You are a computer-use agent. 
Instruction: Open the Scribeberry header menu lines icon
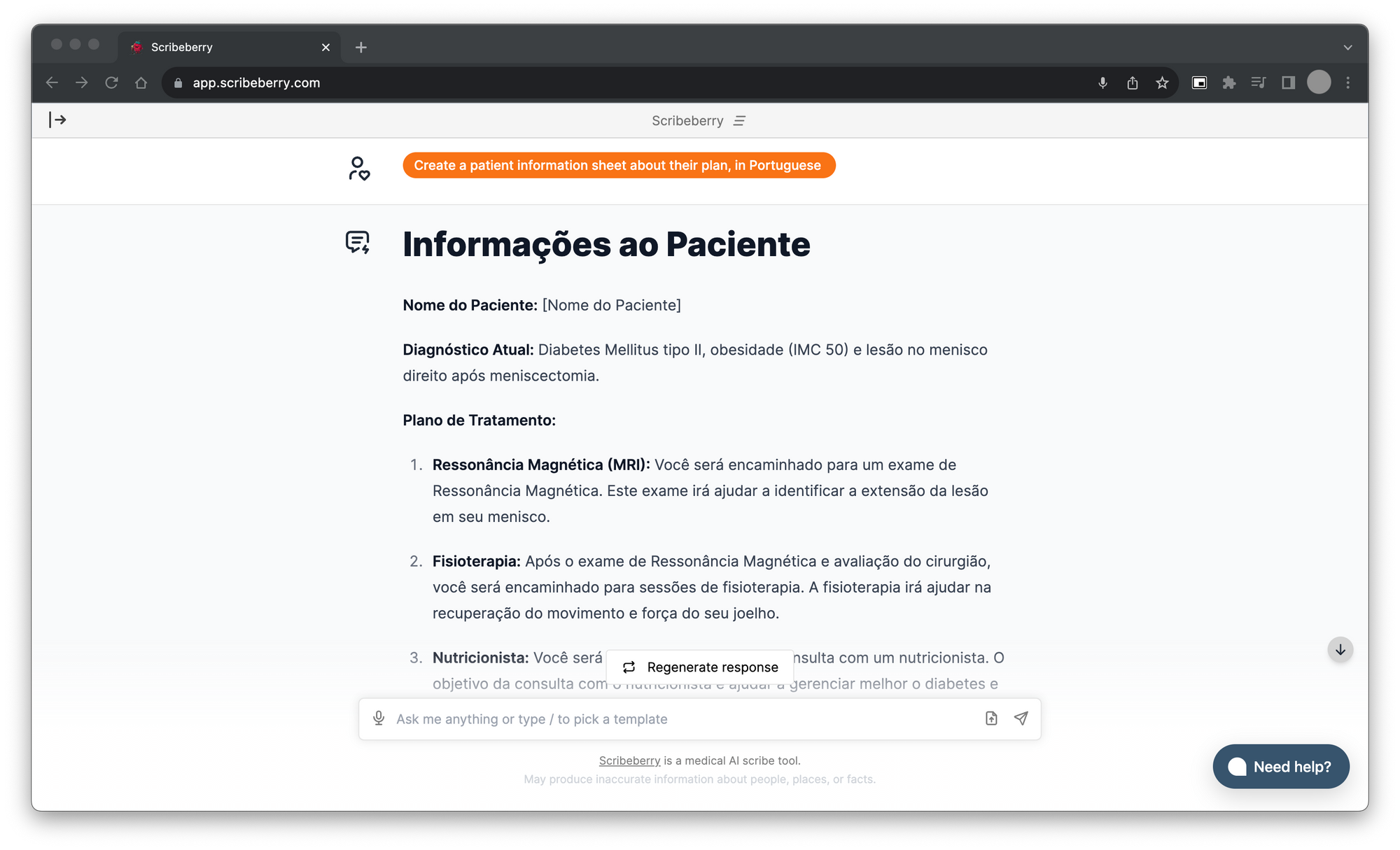739,121
